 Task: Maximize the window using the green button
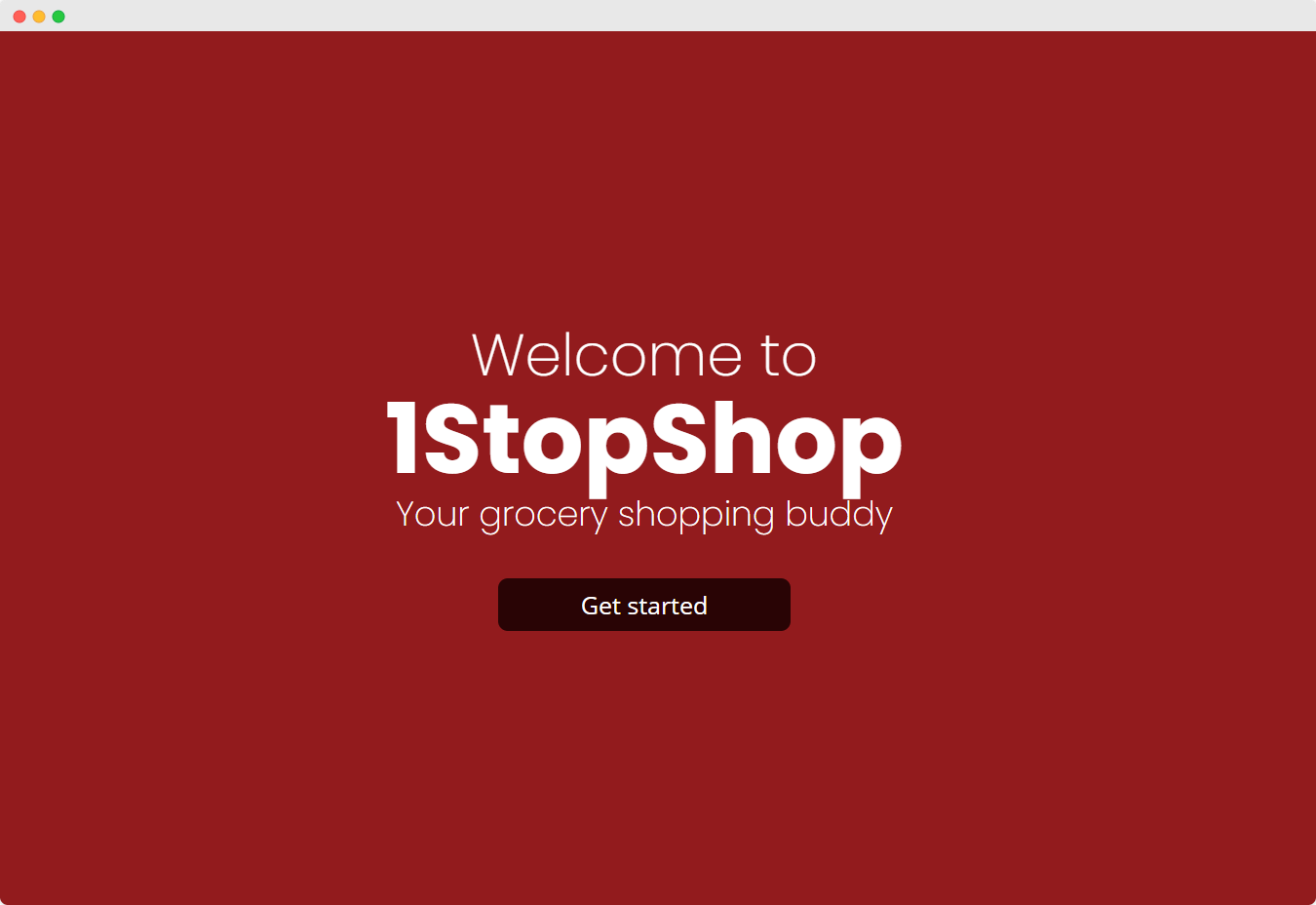pos(58,17)
